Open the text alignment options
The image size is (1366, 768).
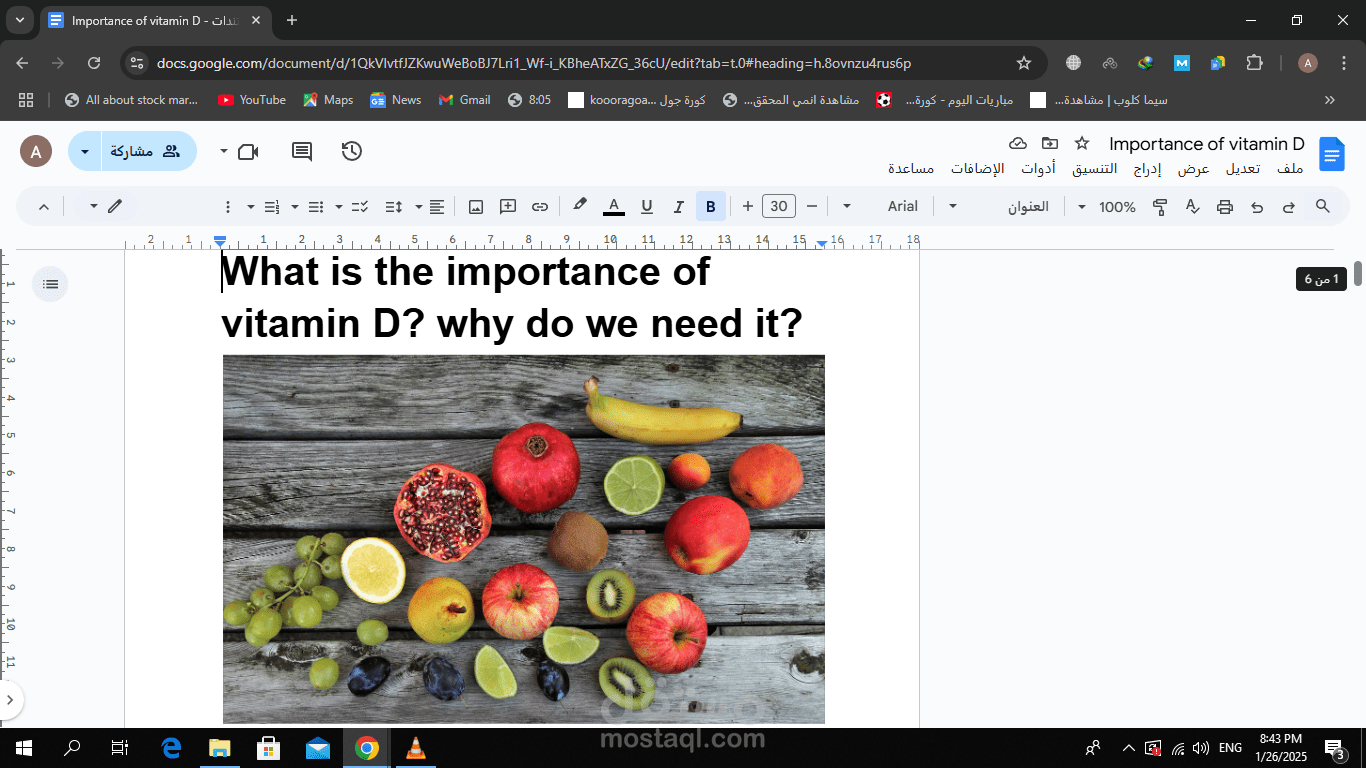437,207
